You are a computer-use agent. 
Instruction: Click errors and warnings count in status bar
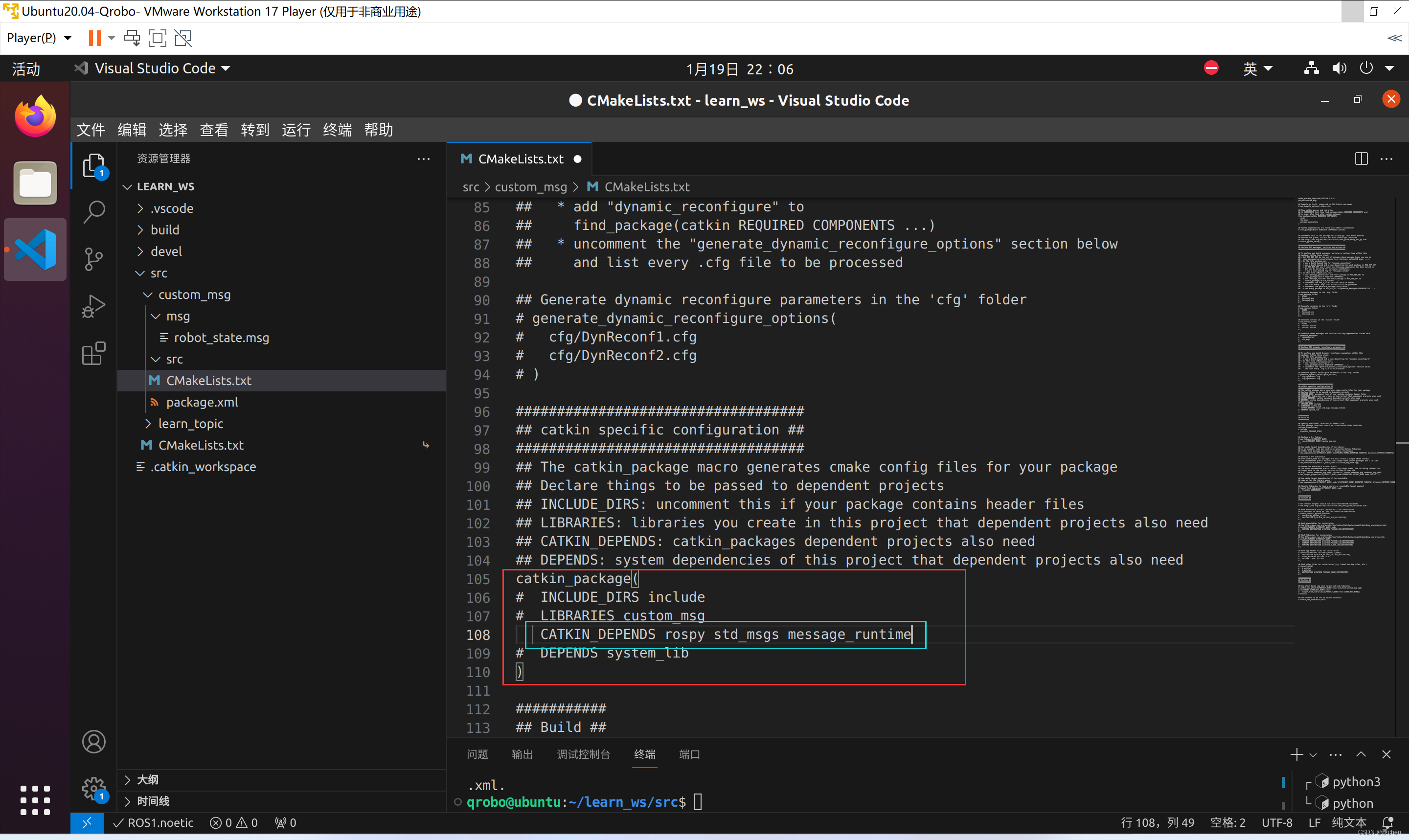click(234, 822)
